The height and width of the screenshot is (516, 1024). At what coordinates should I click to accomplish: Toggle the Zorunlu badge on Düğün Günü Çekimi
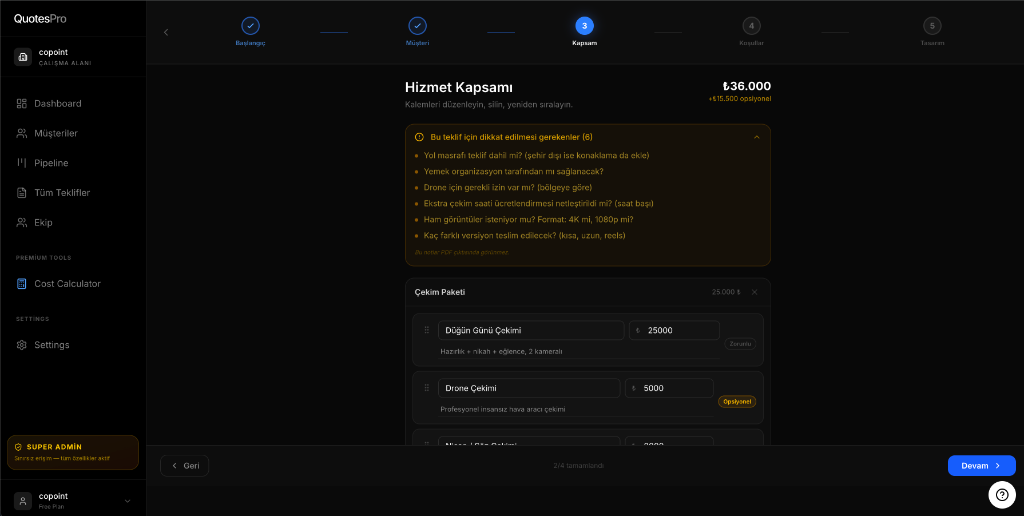pyautogui.click(x=740, y=344)
